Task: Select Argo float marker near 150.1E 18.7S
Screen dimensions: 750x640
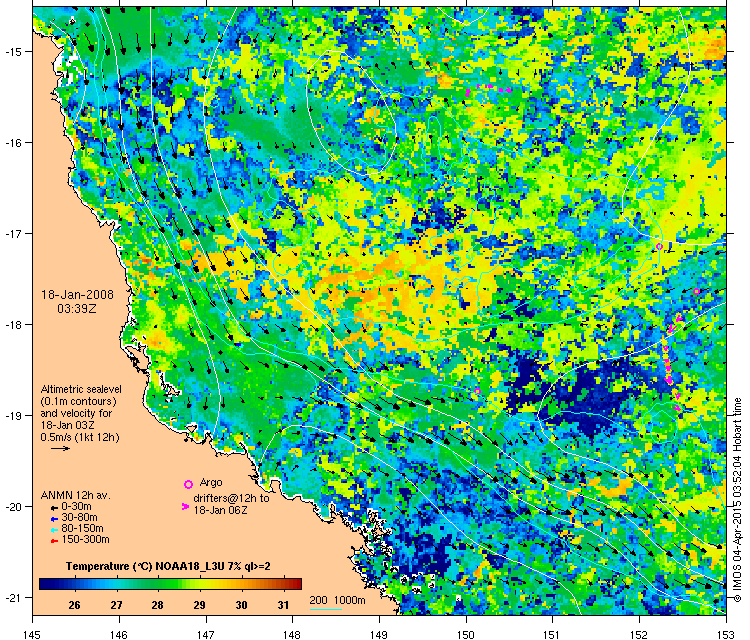Action: tap(477, 391)
